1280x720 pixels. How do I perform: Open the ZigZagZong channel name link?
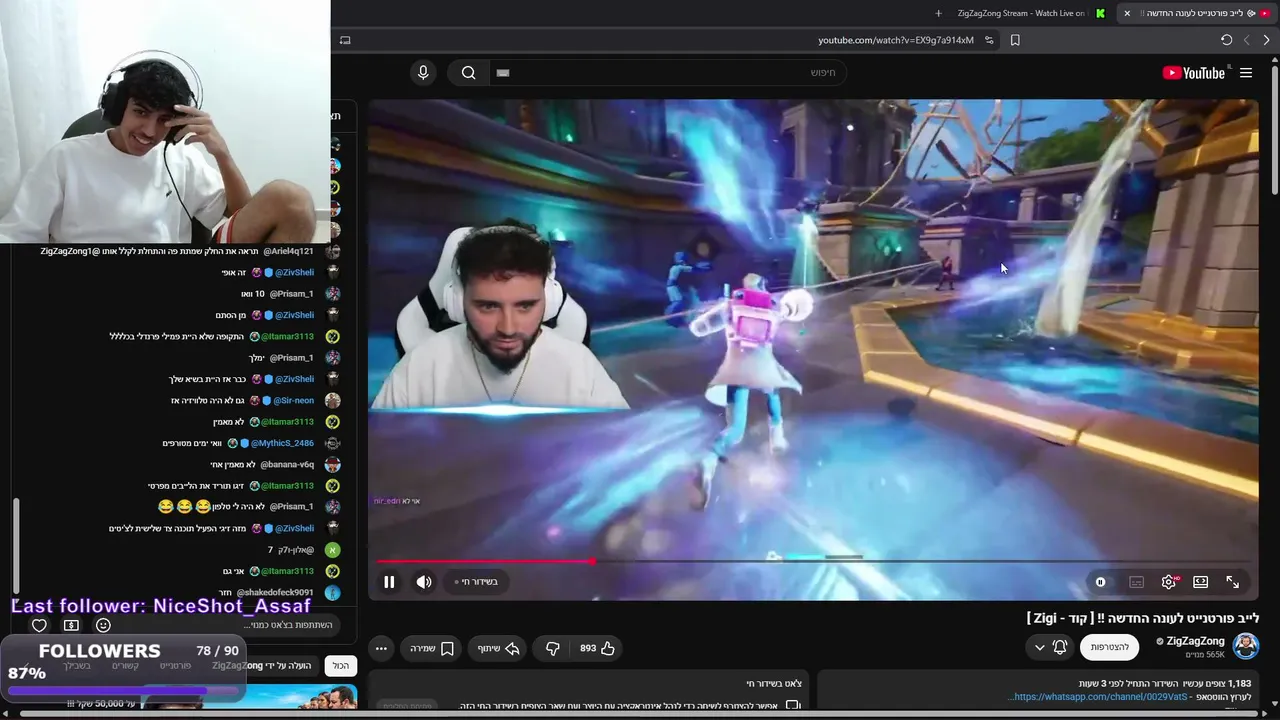1195,641
